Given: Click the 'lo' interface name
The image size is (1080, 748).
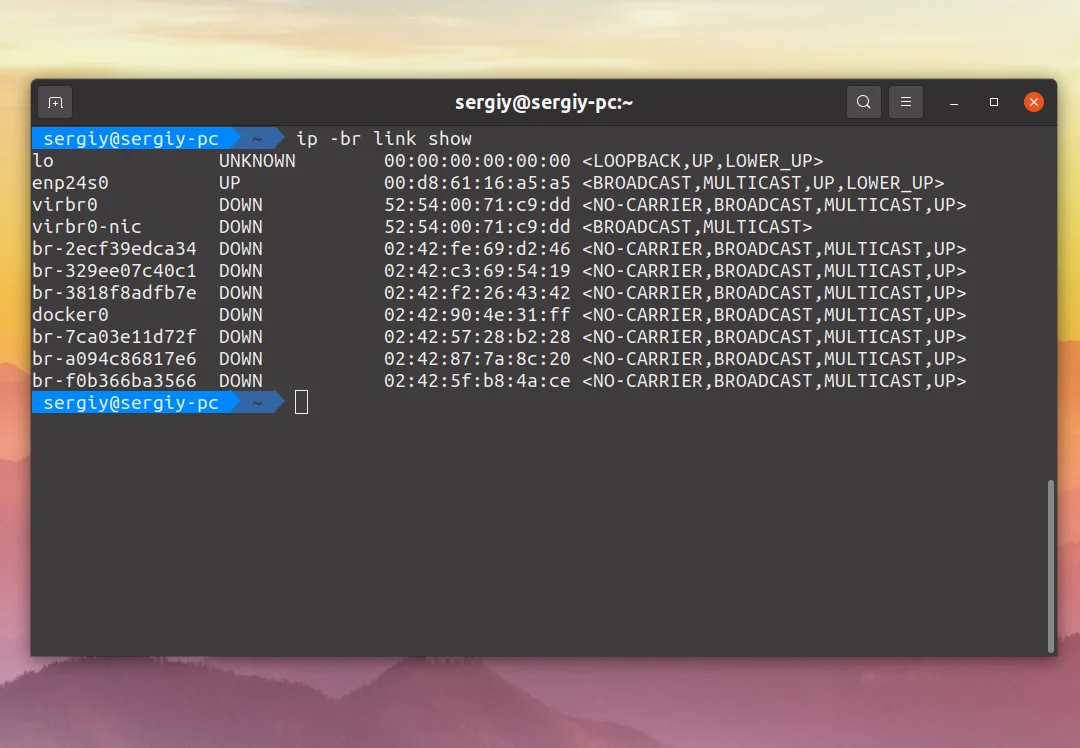Looking at the screenshot, I should coord(43,160).
